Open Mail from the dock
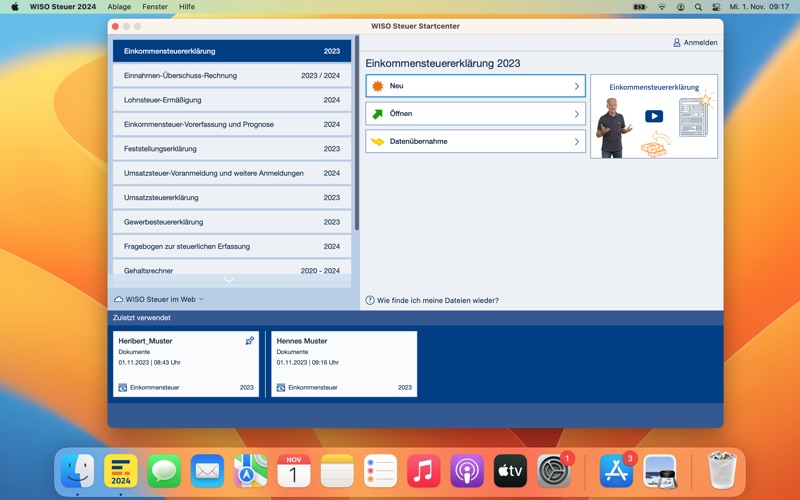Viewport: 800px width, 500px height. [x=207, y=470]
